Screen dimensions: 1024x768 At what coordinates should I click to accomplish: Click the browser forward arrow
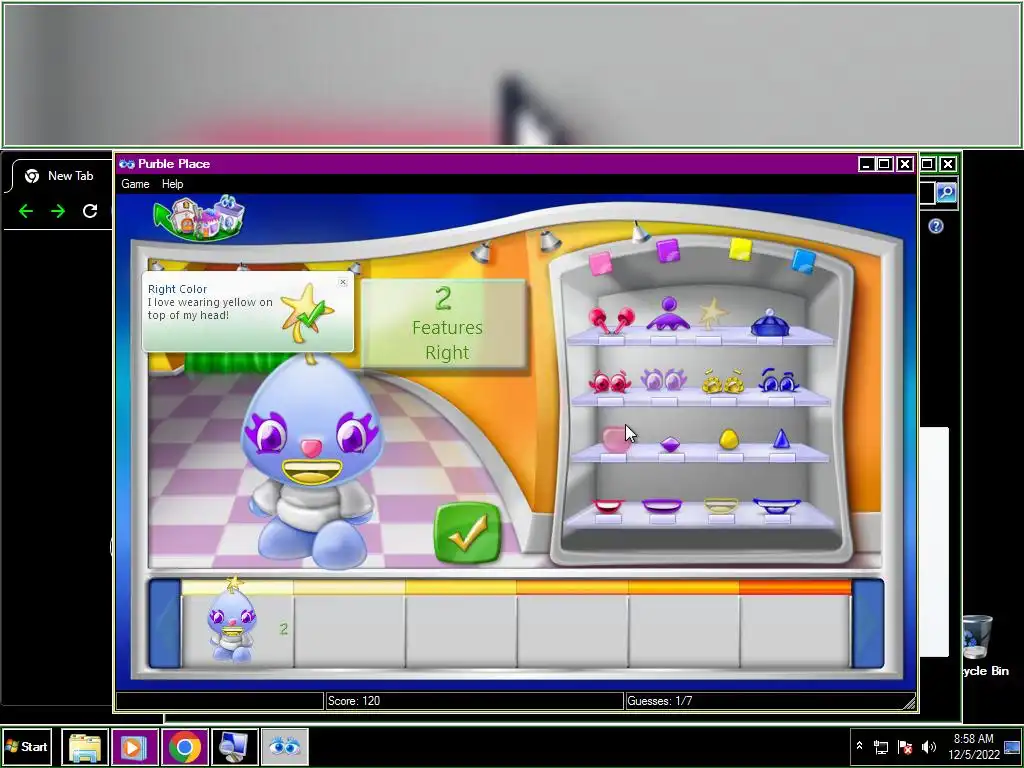[x=58, y=211]
